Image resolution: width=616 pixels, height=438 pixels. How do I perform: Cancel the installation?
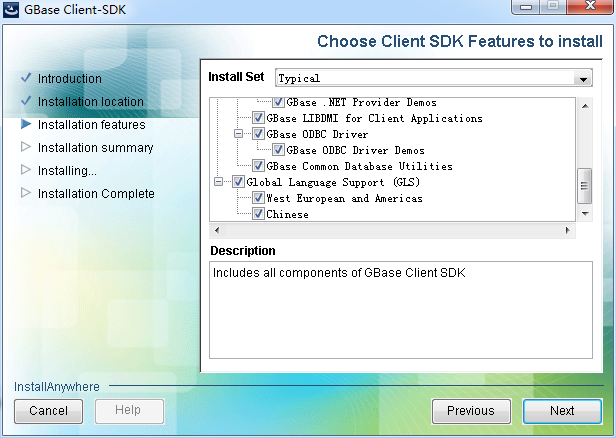pyautogui.click(x=48, y=410)
